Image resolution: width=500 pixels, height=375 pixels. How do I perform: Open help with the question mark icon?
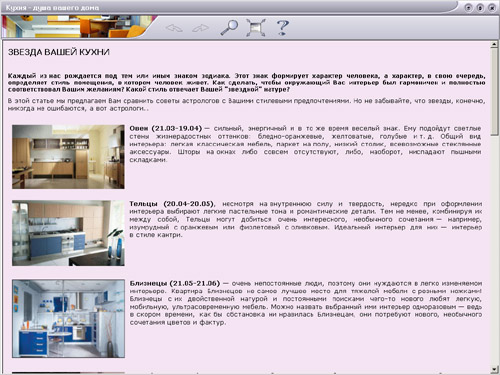[x=282, y=27]
